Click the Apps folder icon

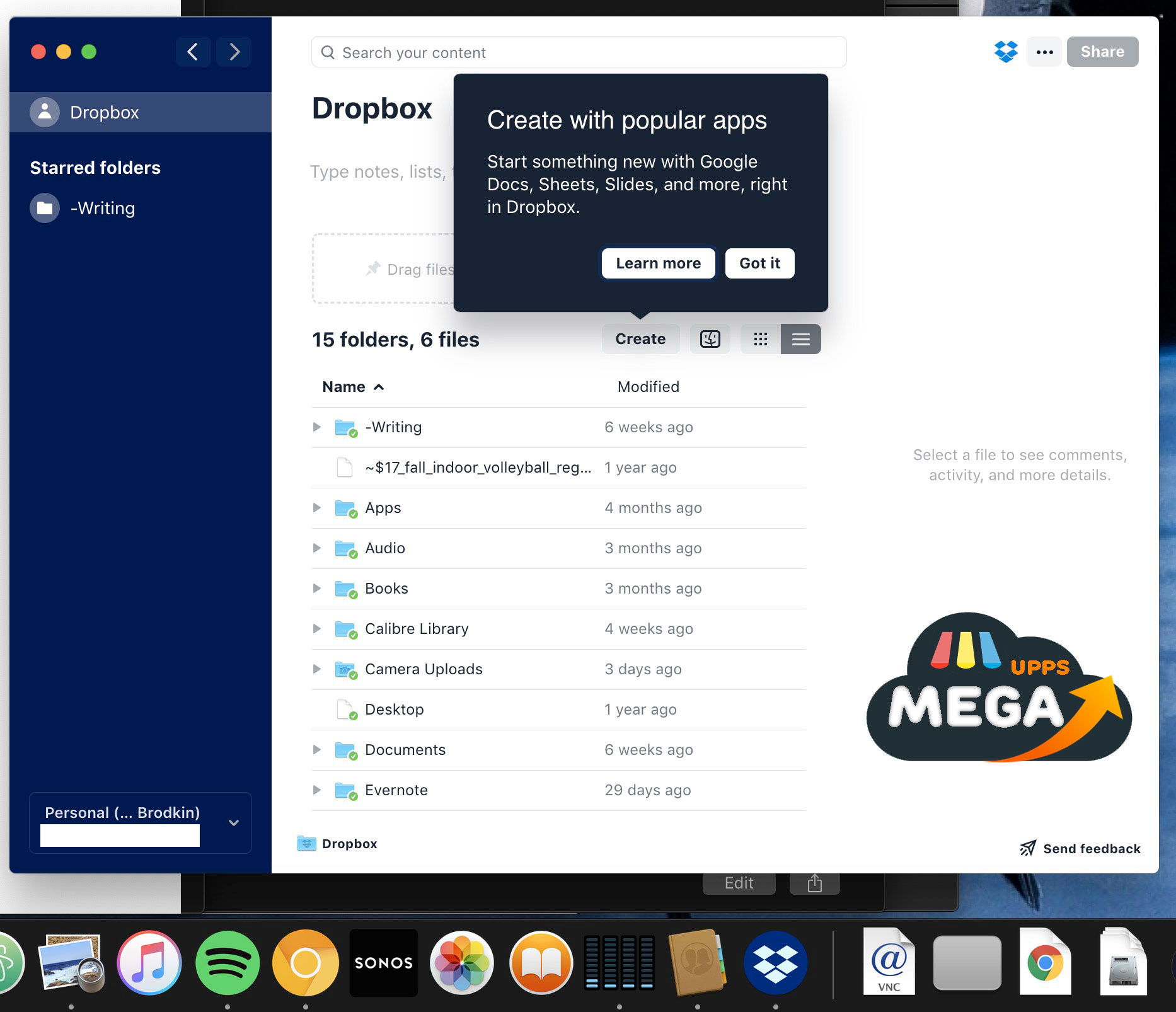[x=346, y=508]
